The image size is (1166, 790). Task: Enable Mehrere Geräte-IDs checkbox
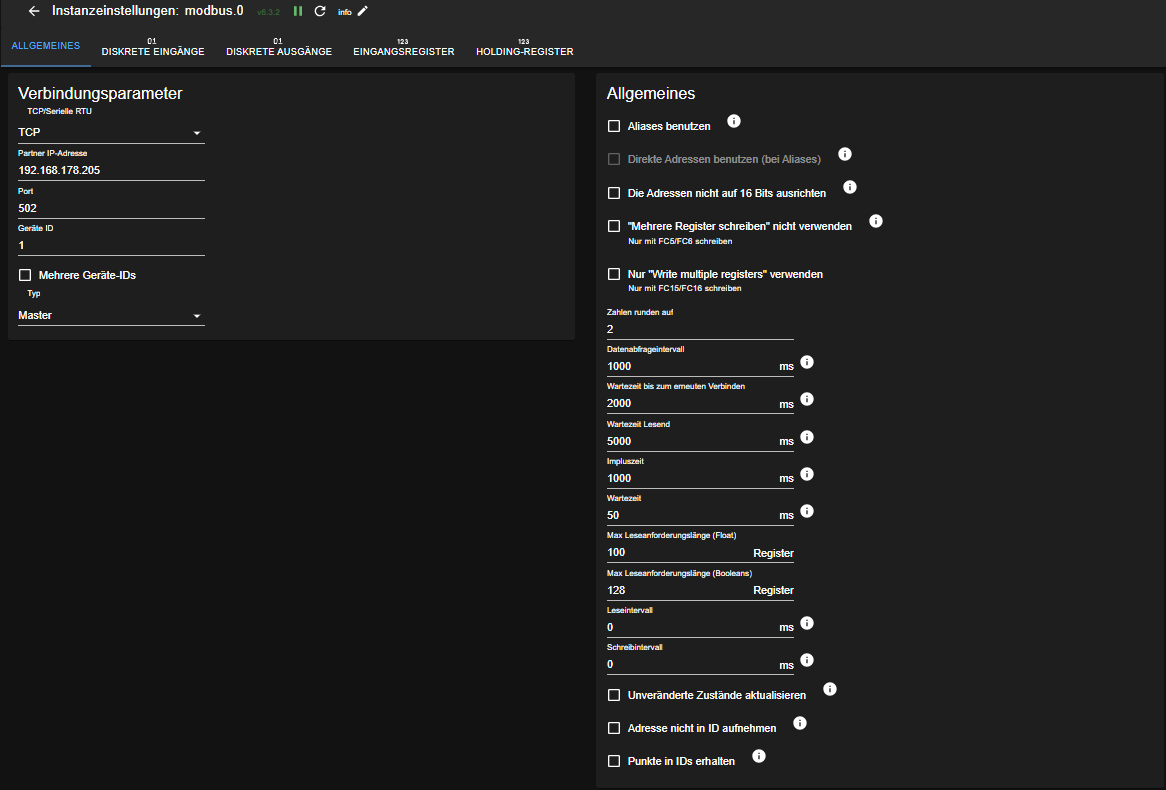tap(25, 275)
